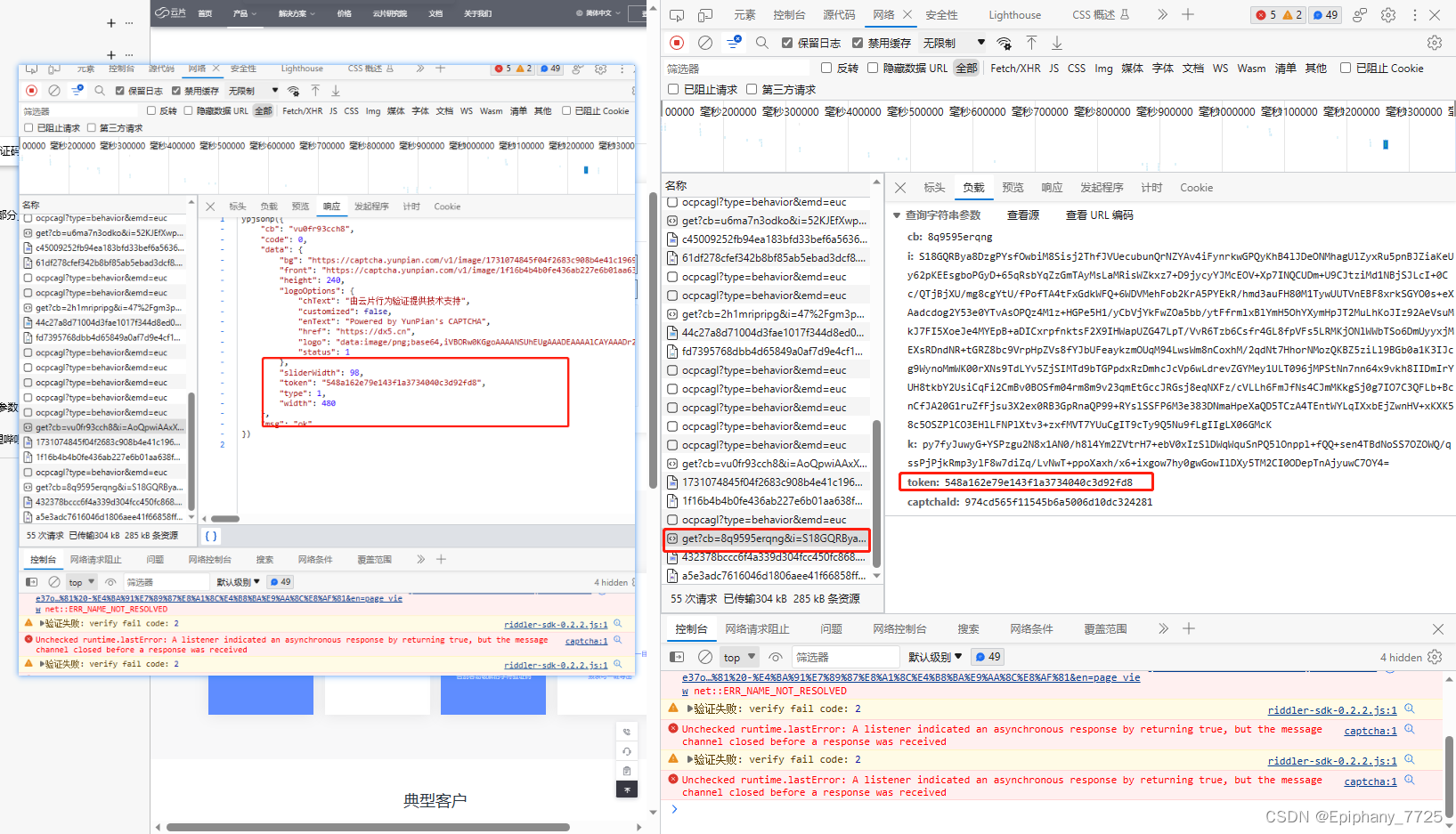Click the 筛选器 network filter input in right DevTools
This screenshot has height=834, width=1456.
(737, 68)
